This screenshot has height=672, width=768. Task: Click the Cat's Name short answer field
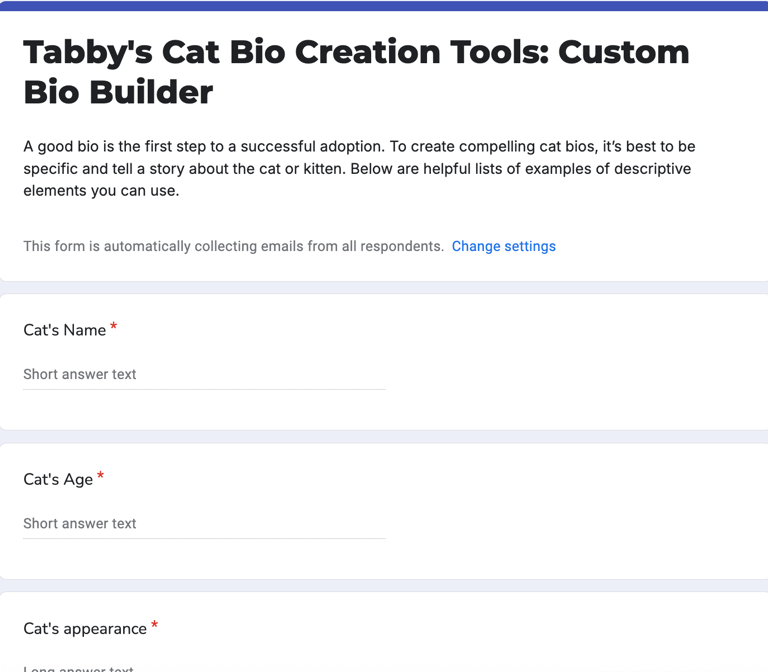coord(204,374)
